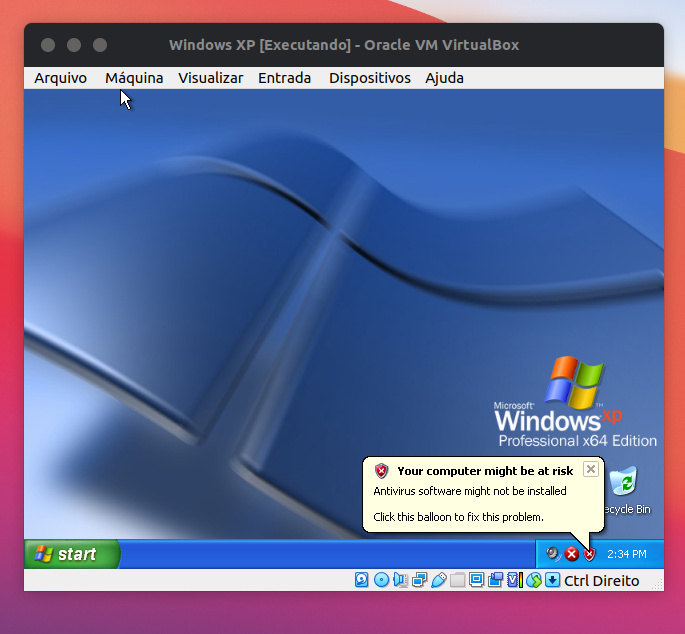
Task: Click the optical disc status icon
Action: (x=381, y=580)
